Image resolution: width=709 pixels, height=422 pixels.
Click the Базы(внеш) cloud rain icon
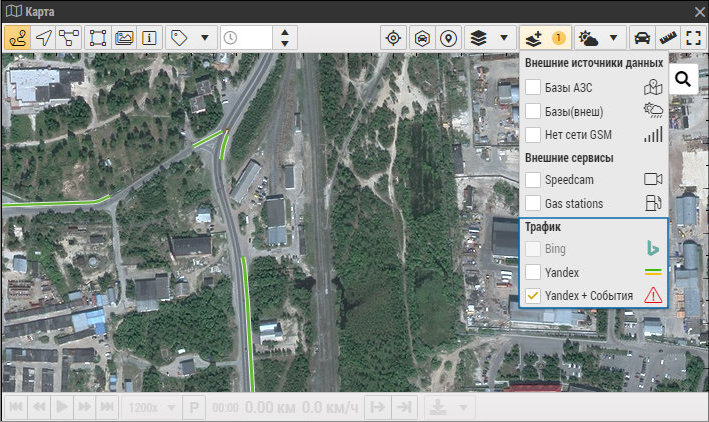point(653,110)
